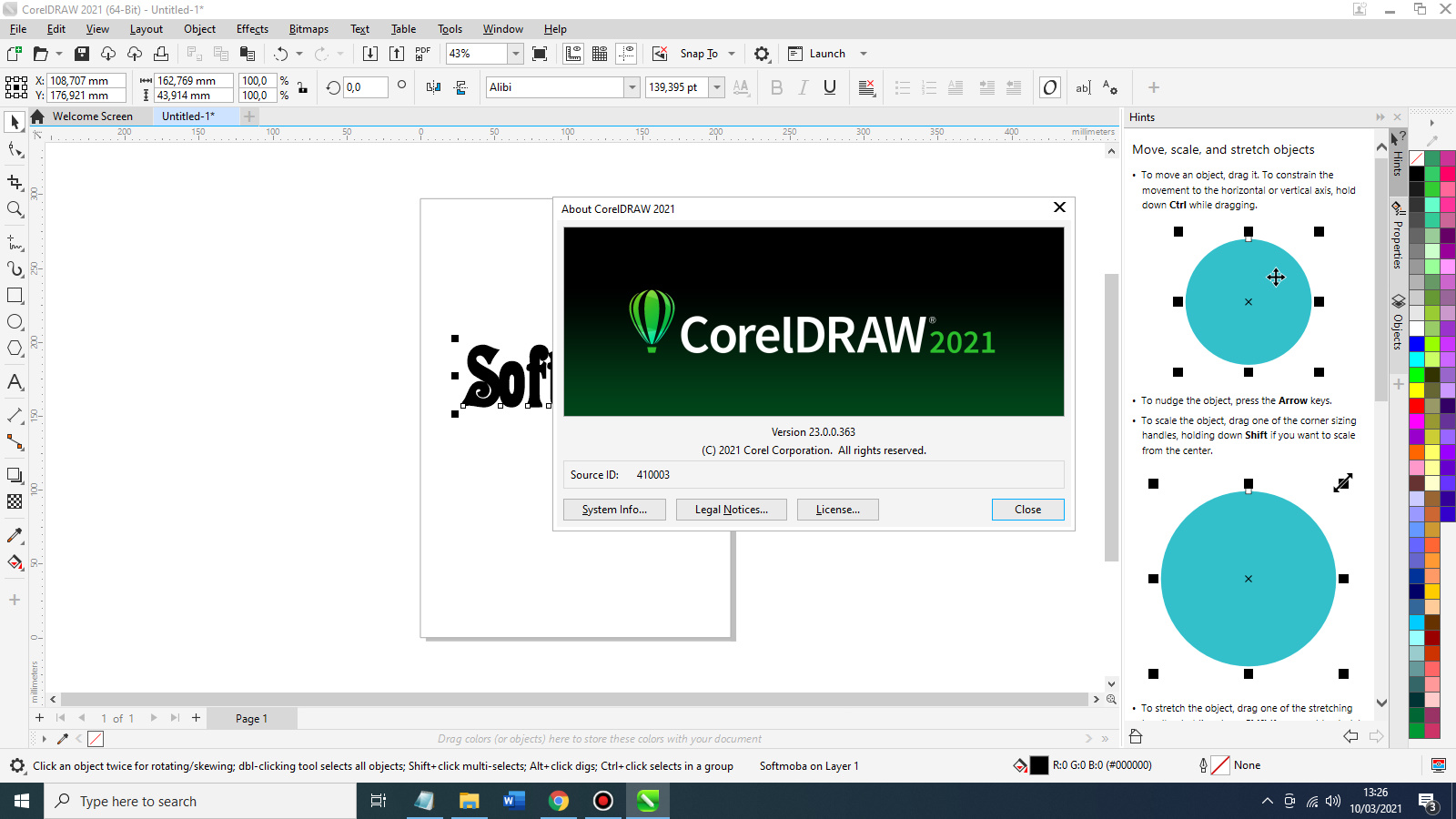The width and height of the screenshot is (1456, 819).
Task: Select the Pick tool
Action: click(15, 122)
